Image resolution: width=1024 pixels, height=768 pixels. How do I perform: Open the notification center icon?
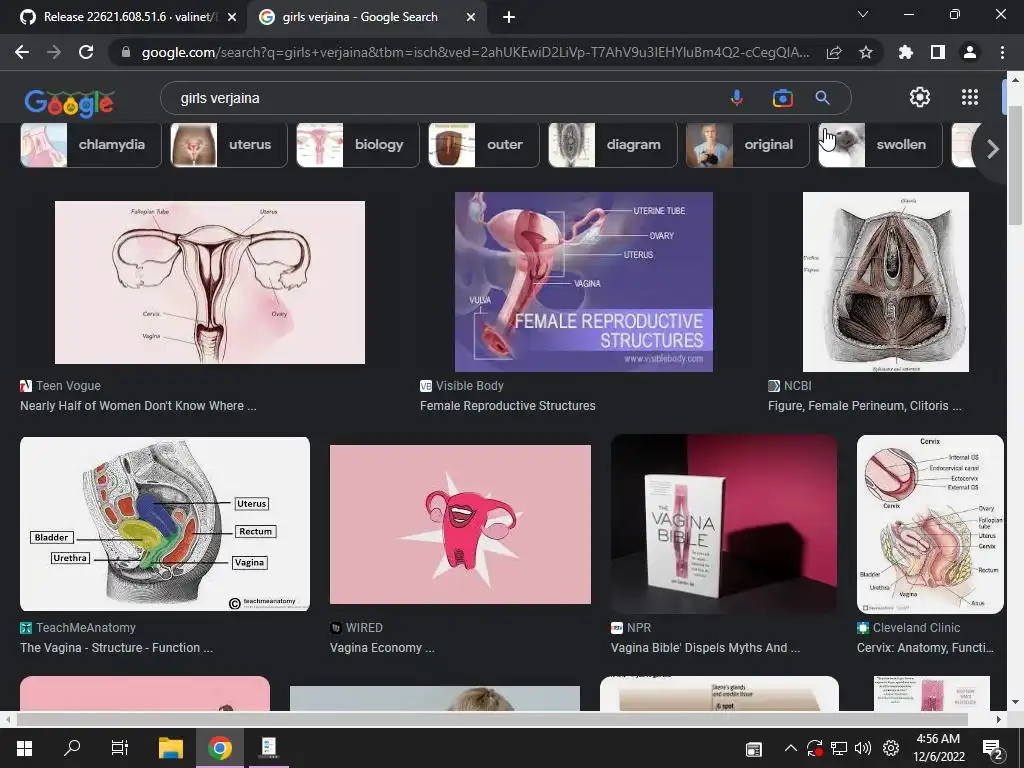[x=993, y=749]
